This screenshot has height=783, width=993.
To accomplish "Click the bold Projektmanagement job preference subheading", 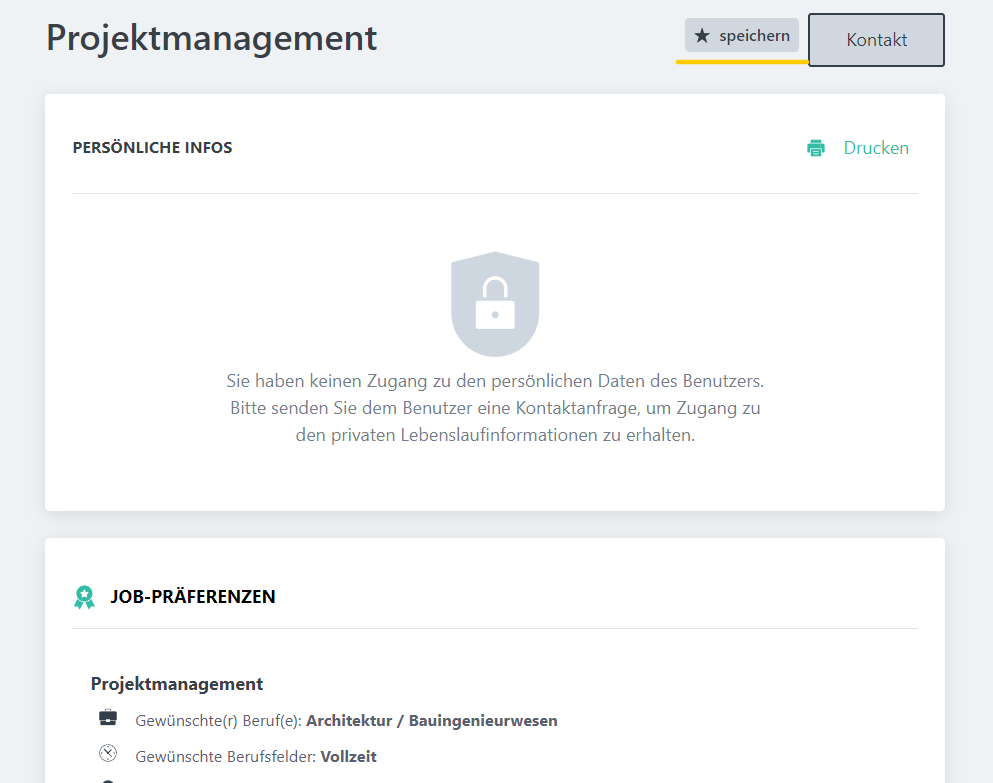I will tap(177, 684).
